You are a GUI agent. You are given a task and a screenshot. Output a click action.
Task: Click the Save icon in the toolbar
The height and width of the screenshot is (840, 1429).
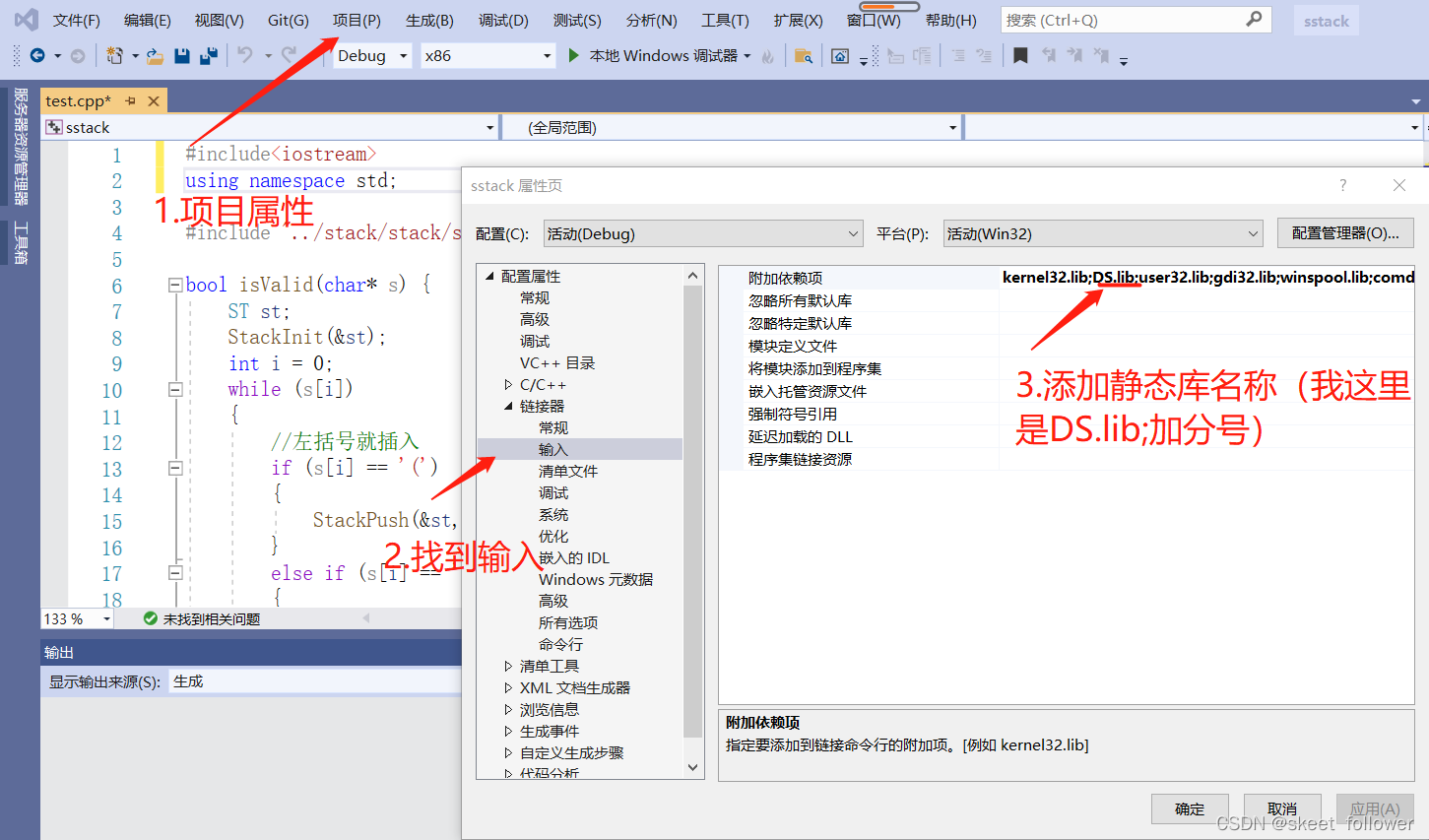(x=181, y=55)
